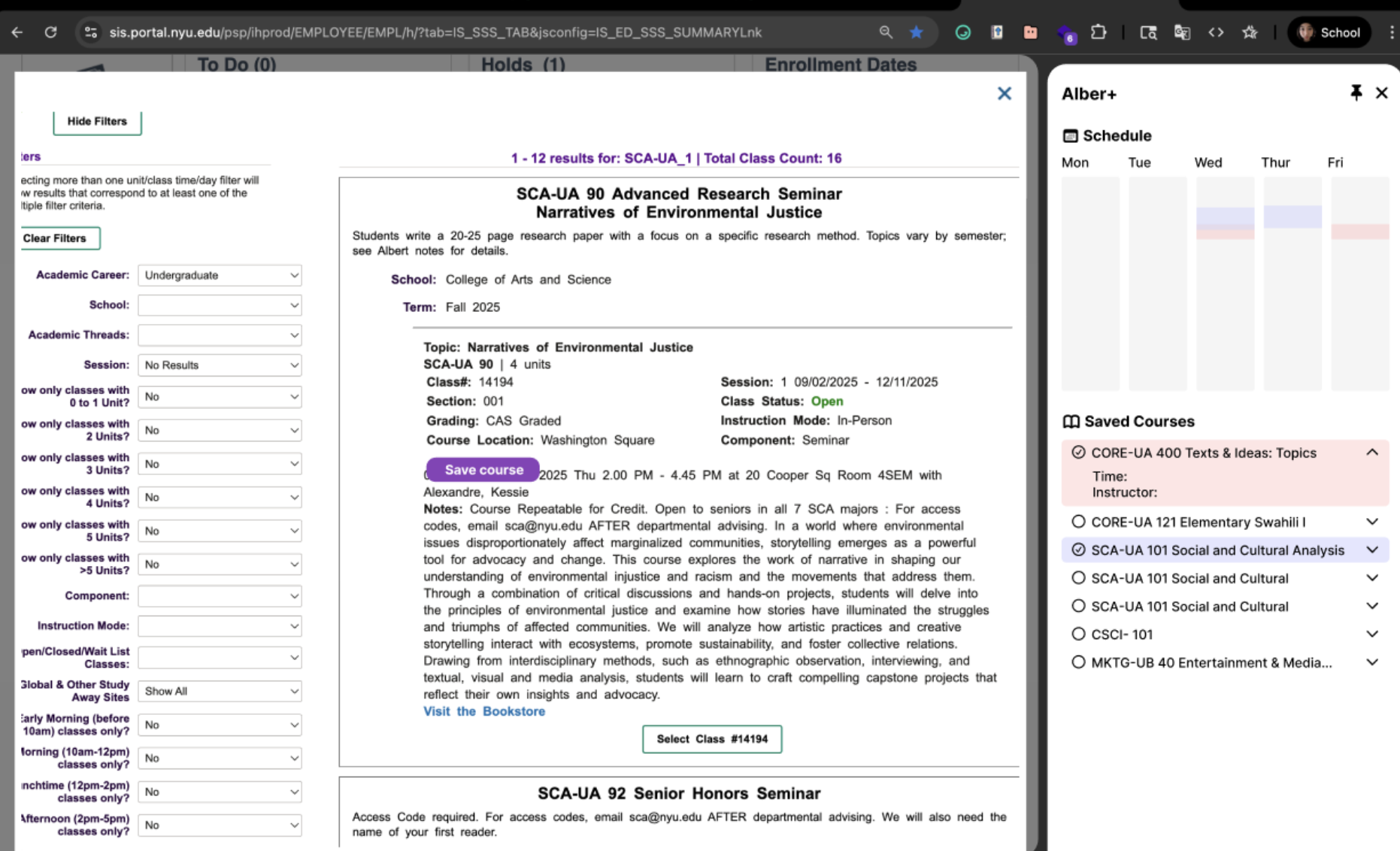
Task: Select CORE-UA 121 Elementary Swahili I circle
Action: click(1078, 522)
